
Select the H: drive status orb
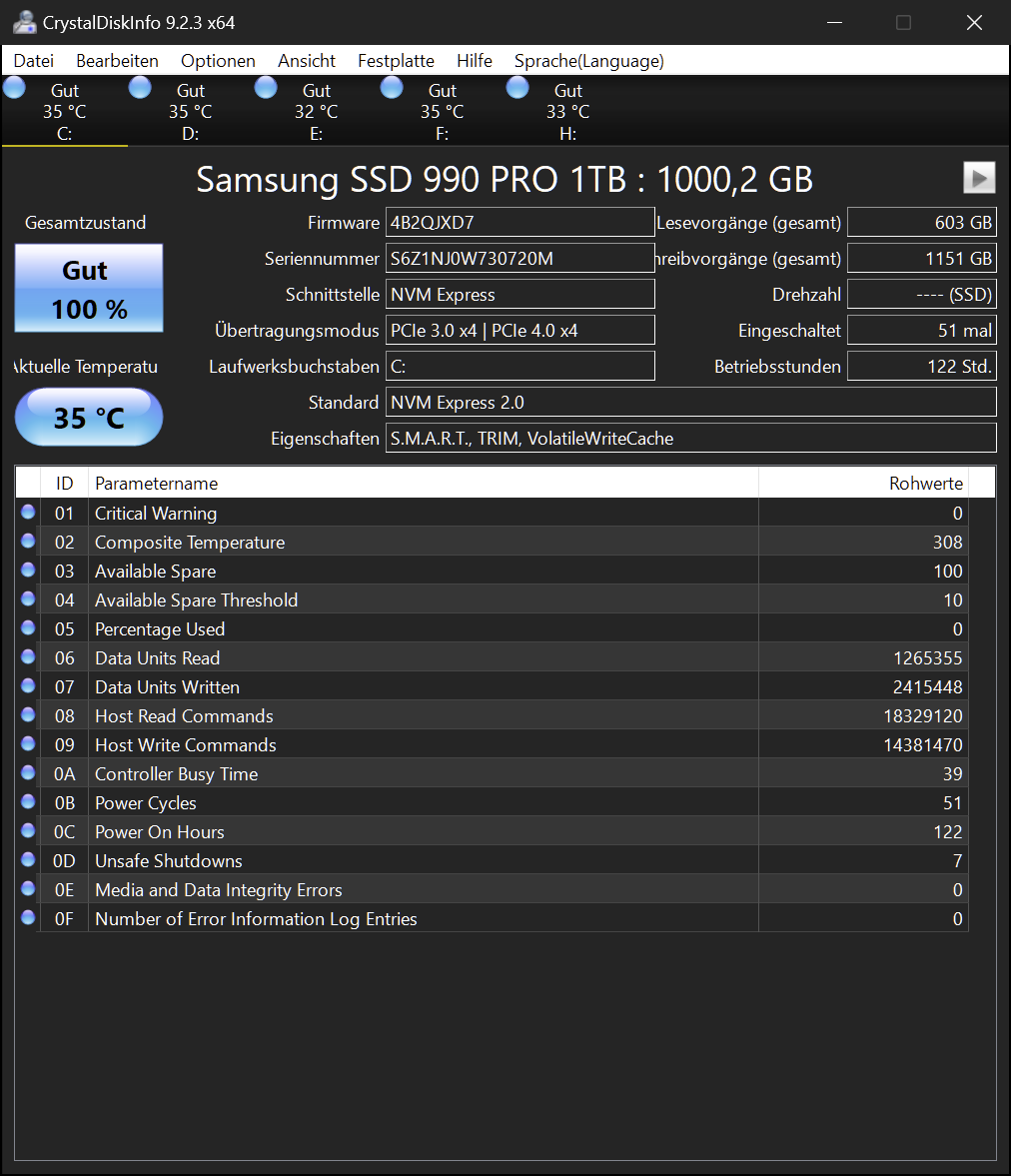[x=517, y=88]
